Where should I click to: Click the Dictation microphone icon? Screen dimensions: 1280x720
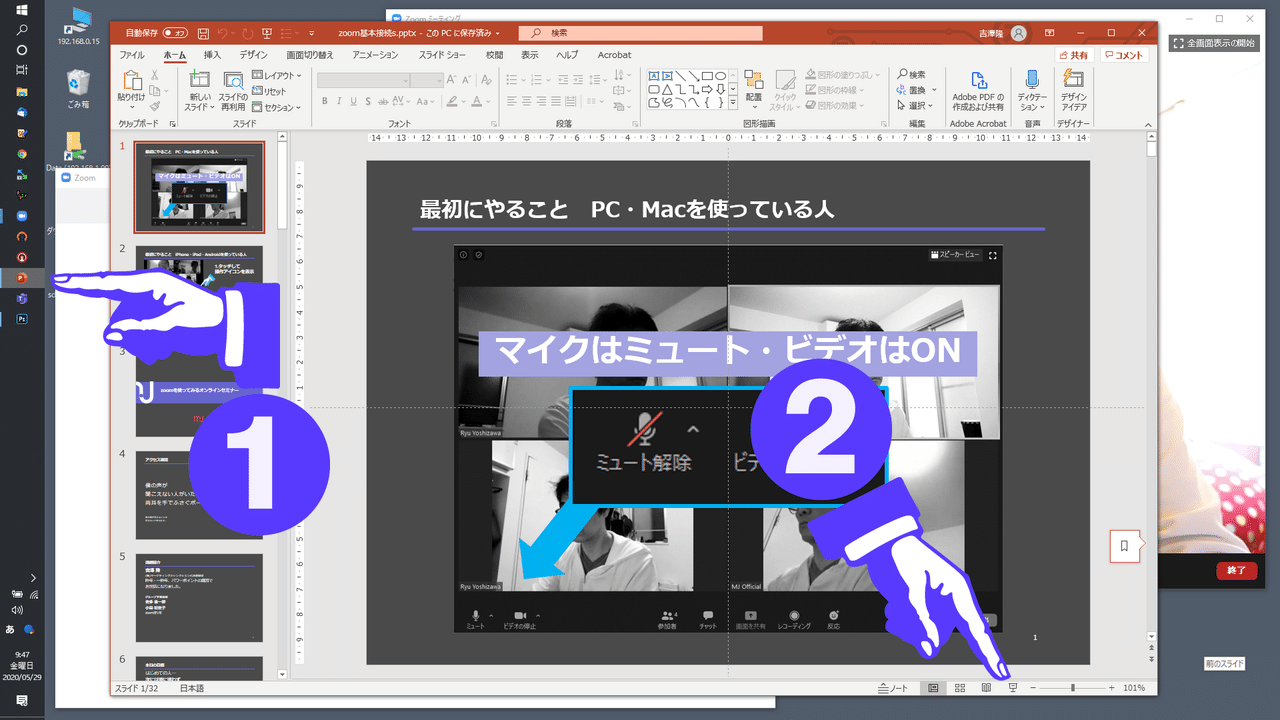click(x=1031, y=80)
